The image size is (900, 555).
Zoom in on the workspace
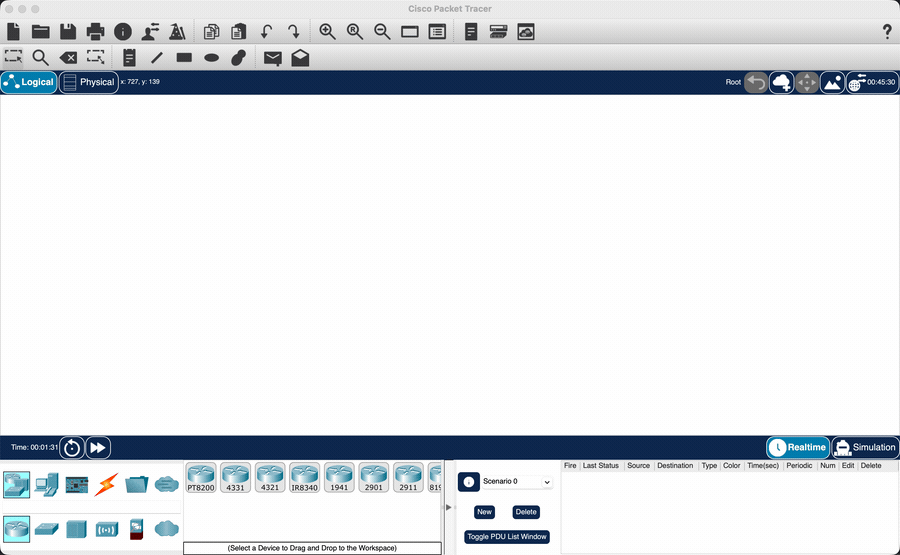pos(327,32)
